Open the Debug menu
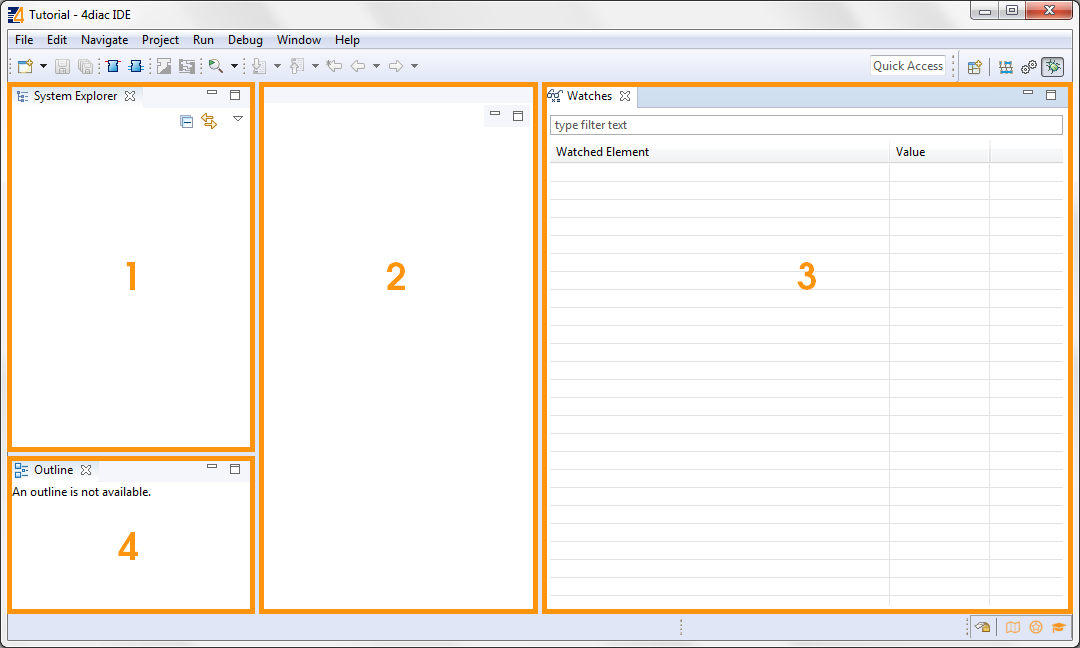 [x=245, y=40]
